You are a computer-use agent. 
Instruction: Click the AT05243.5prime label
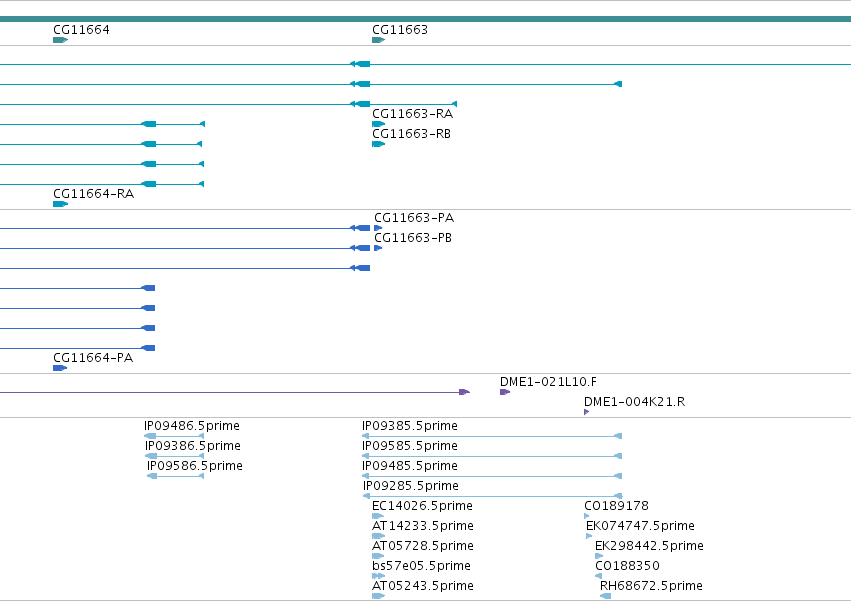click(423, 586)
